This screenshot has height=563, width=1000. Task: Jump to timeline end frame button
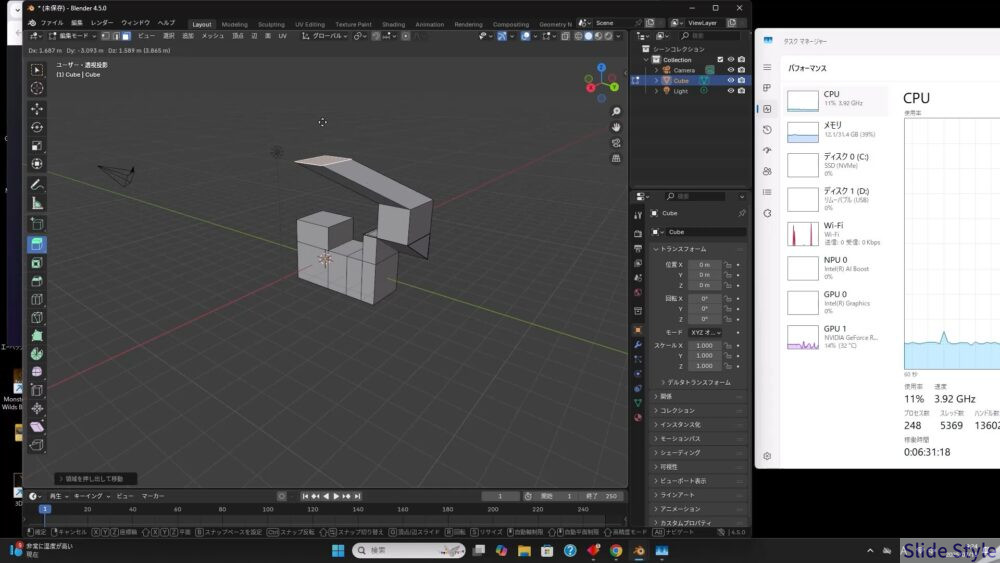(x=358, y=496)
